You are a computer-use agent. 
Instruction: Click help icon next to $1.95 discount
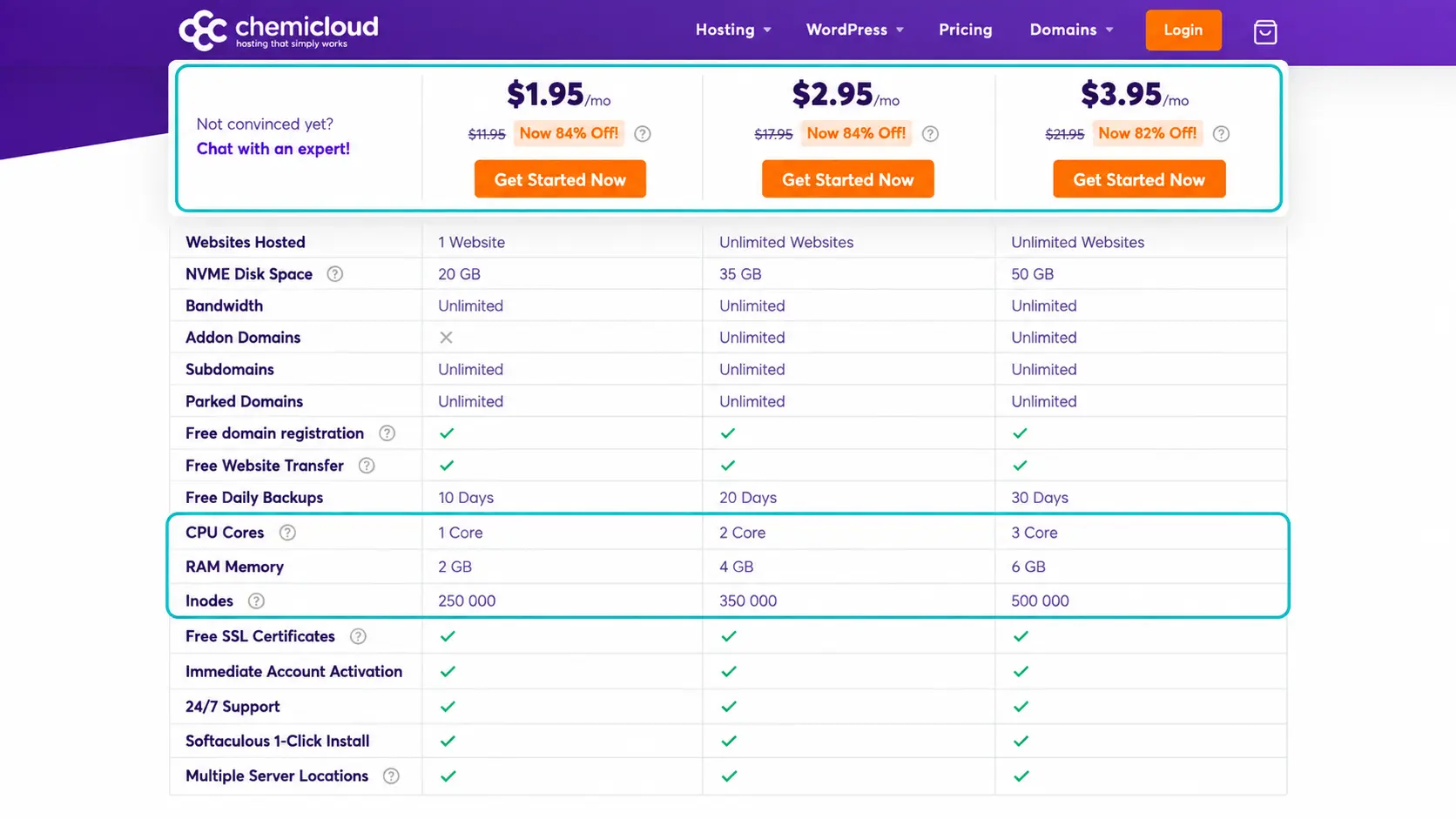point(643,134)
